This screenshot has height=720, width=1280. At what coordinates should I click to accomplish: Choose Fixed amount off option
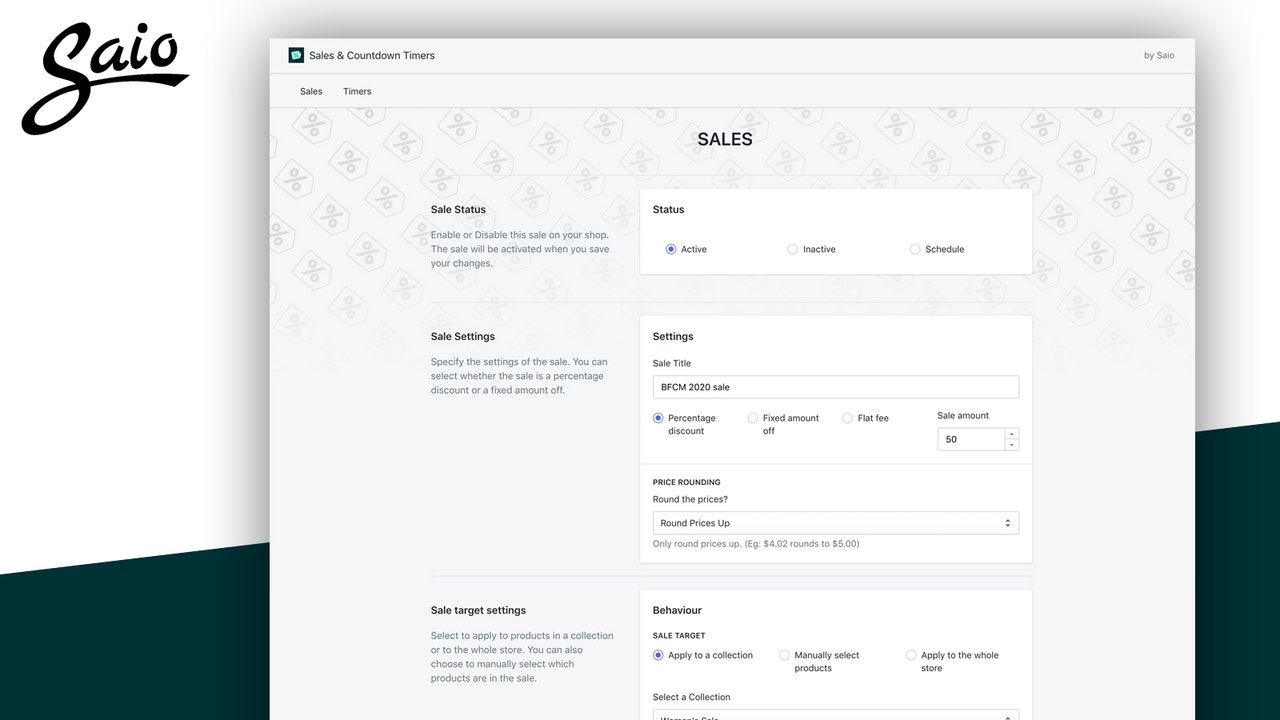click(752, 418)
